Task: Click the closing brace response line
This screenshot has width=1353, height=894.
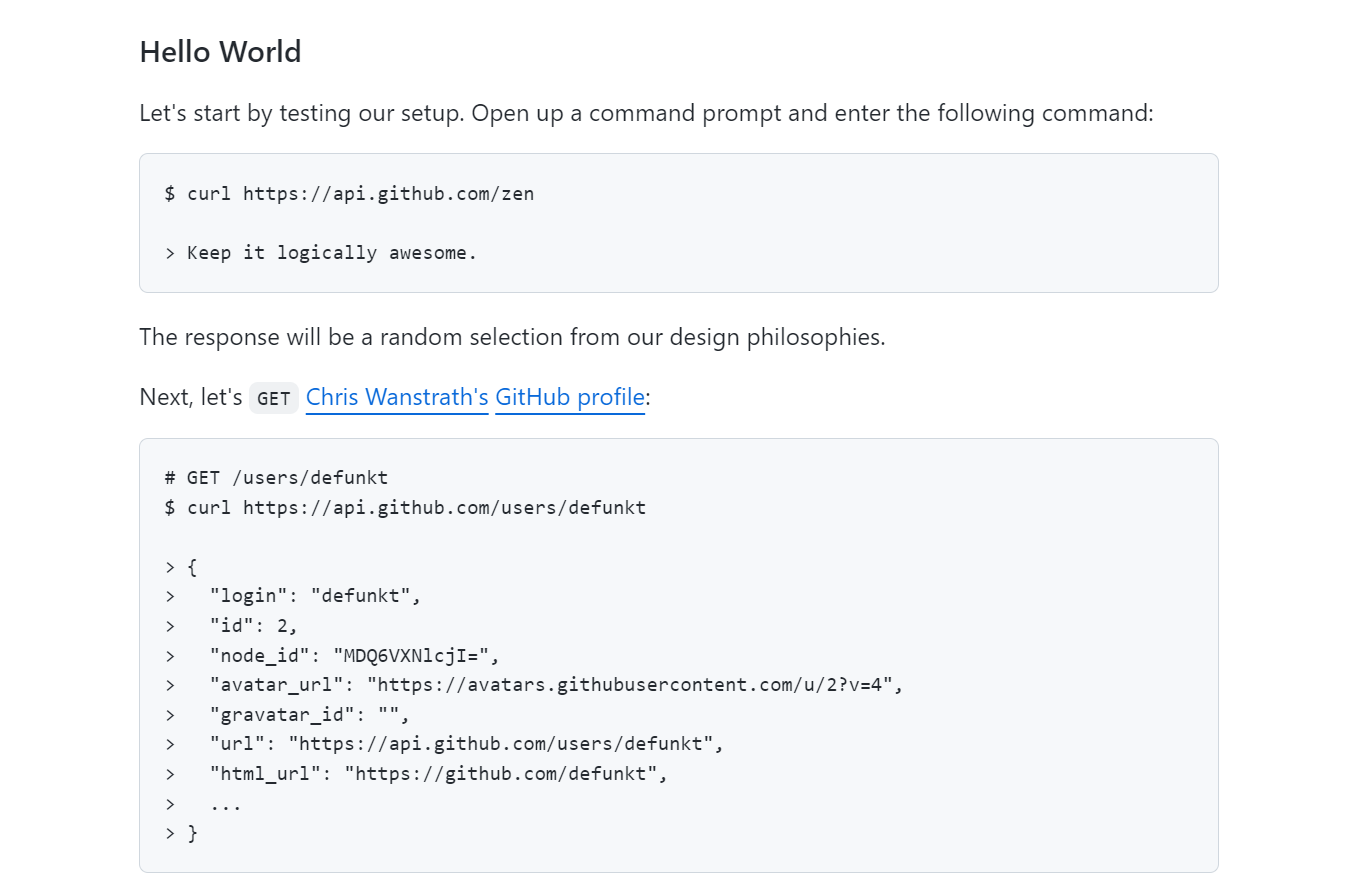Action: tap(193, 832)
